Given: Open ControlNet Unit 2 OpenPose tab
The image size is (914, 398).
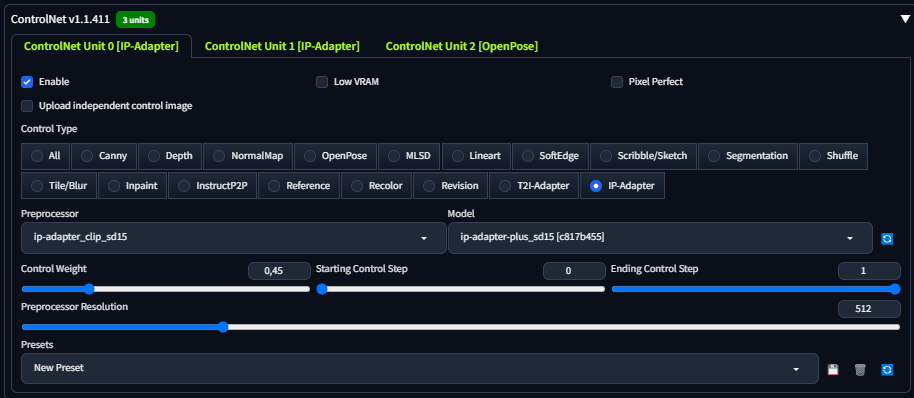Looking at the screenshot, I should tap(462, 47).
